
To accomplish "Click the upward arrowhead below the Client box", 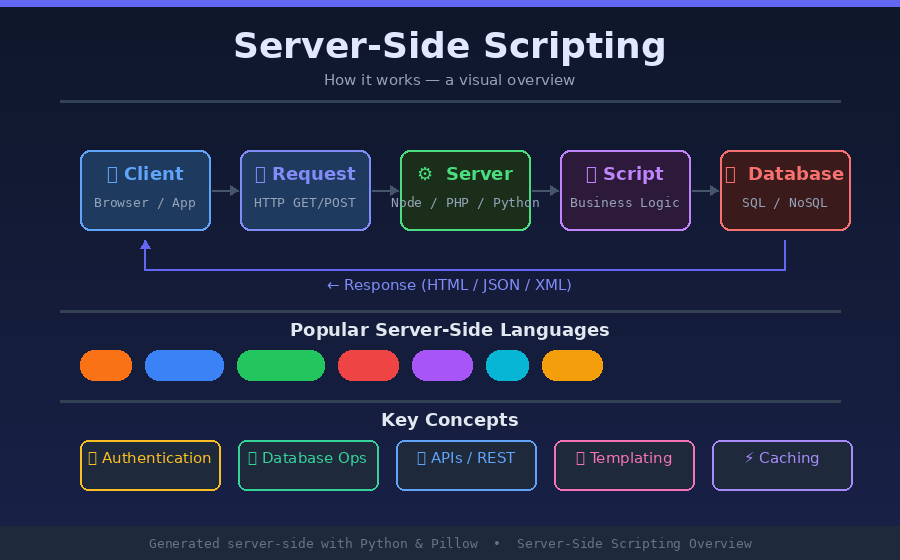I will [146, 245].
